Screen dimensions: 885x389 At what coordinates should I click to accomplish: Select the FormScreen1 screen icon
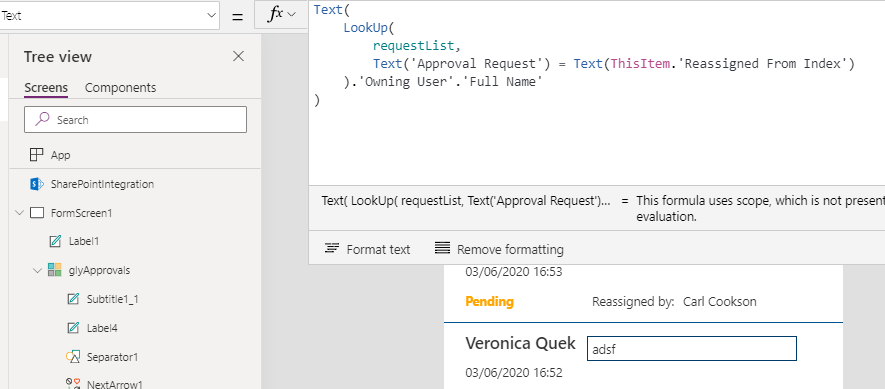pos(37,213)
